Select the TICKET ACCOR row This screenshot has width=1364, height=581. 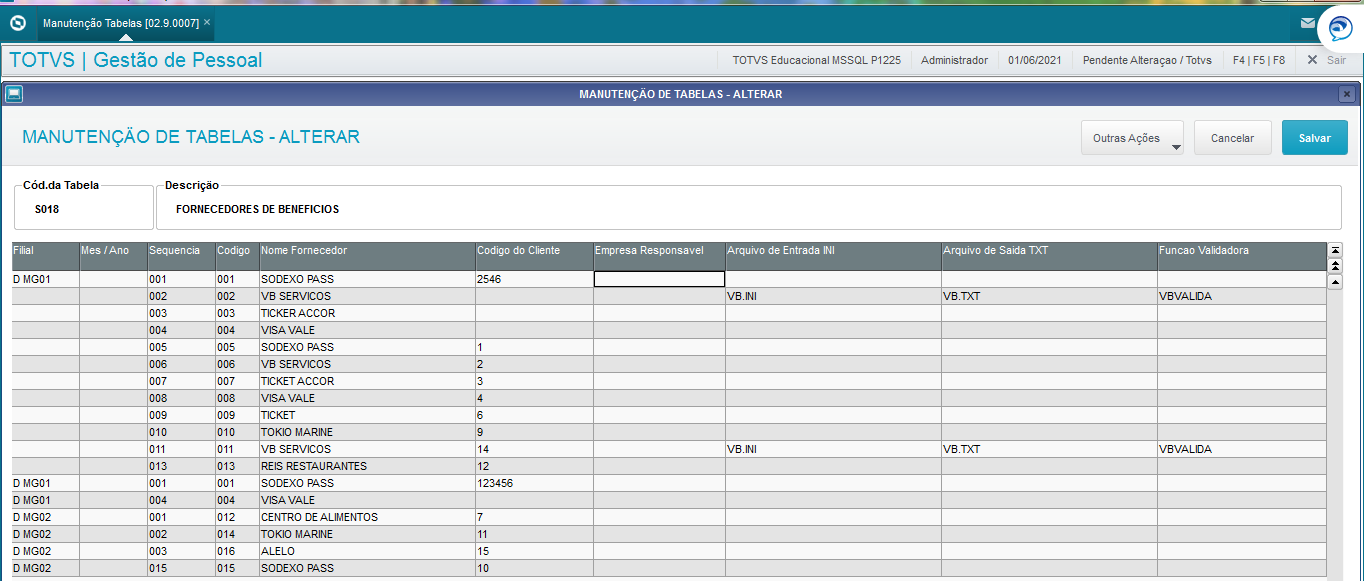(x=669, y=381)
